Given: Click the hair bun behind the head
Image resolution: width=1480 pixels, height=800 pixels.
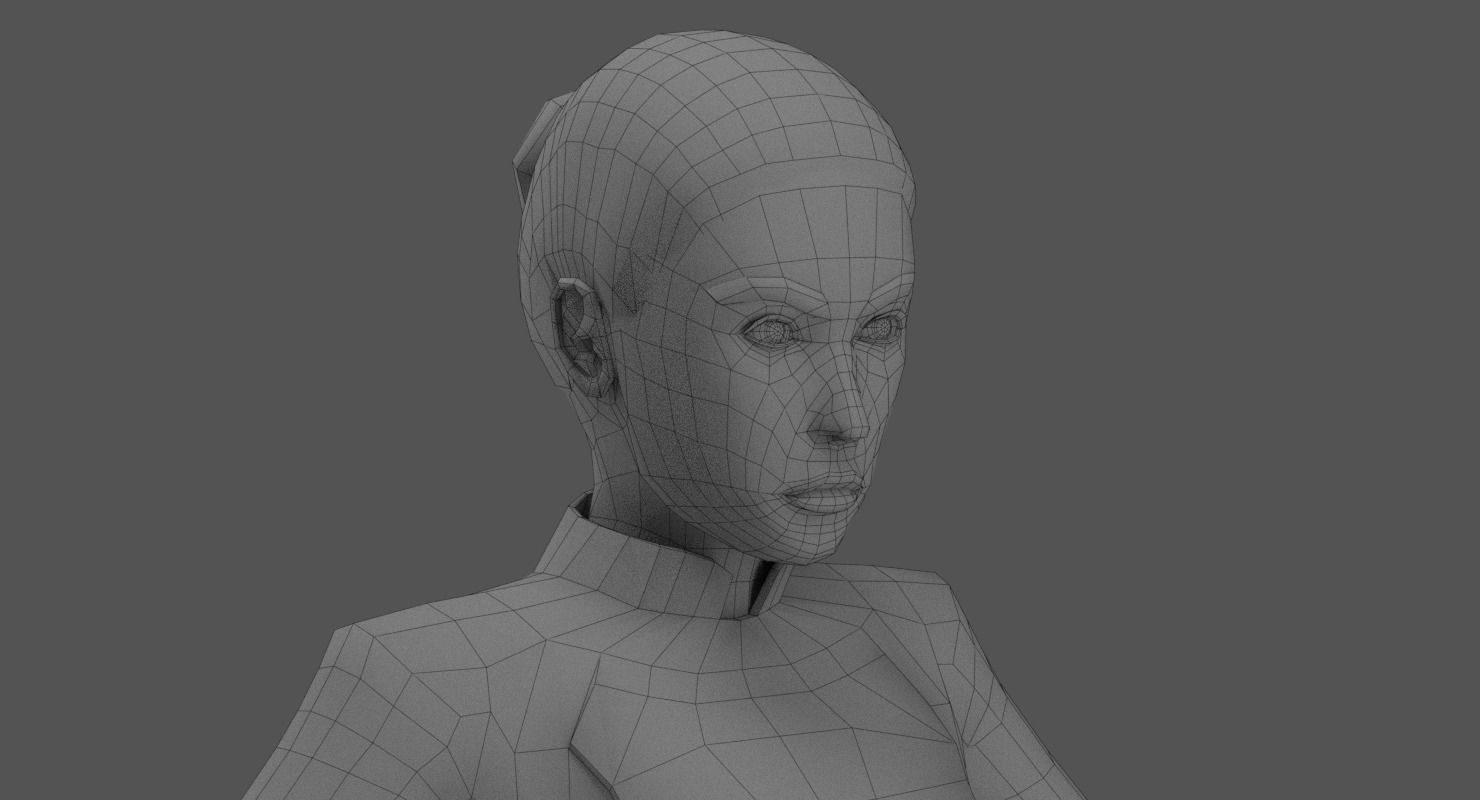Looking at the screenshot, I should click(538, 140).
